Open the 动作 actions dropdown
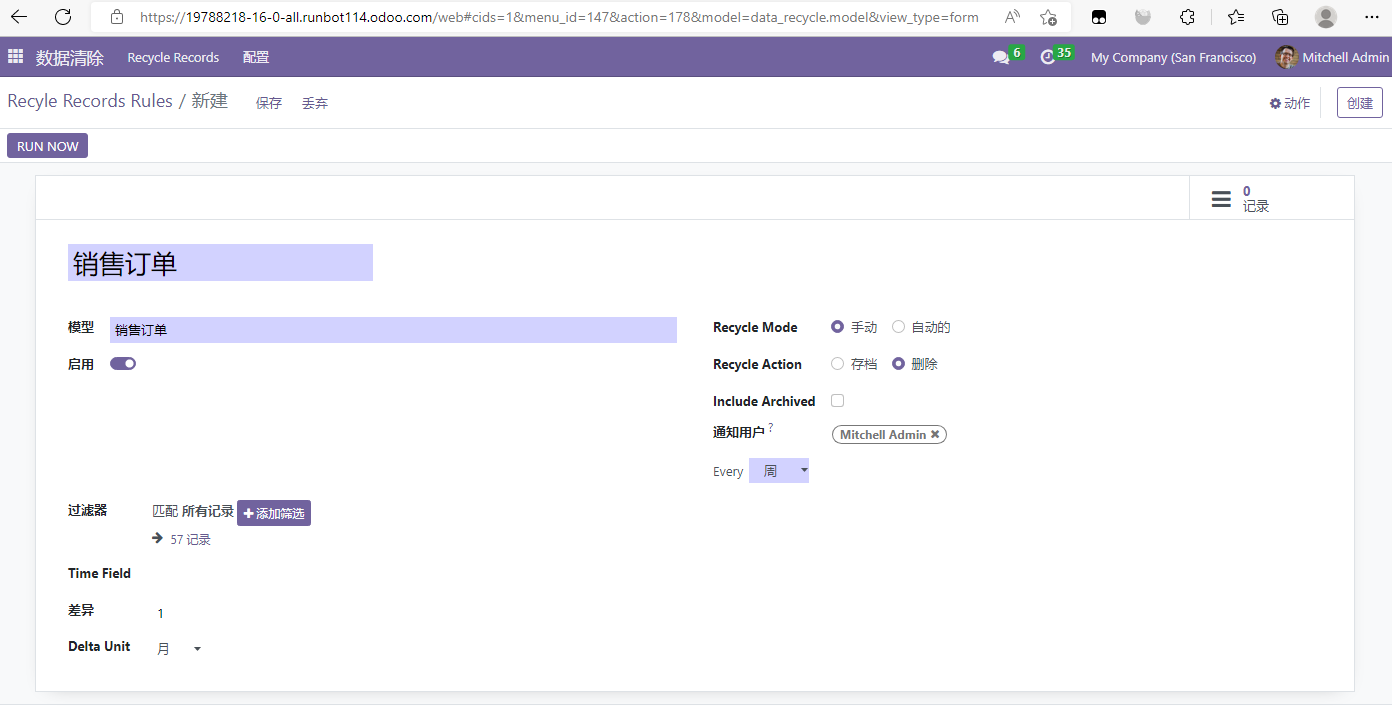1392x708 pixels. tap(1290, 103)
